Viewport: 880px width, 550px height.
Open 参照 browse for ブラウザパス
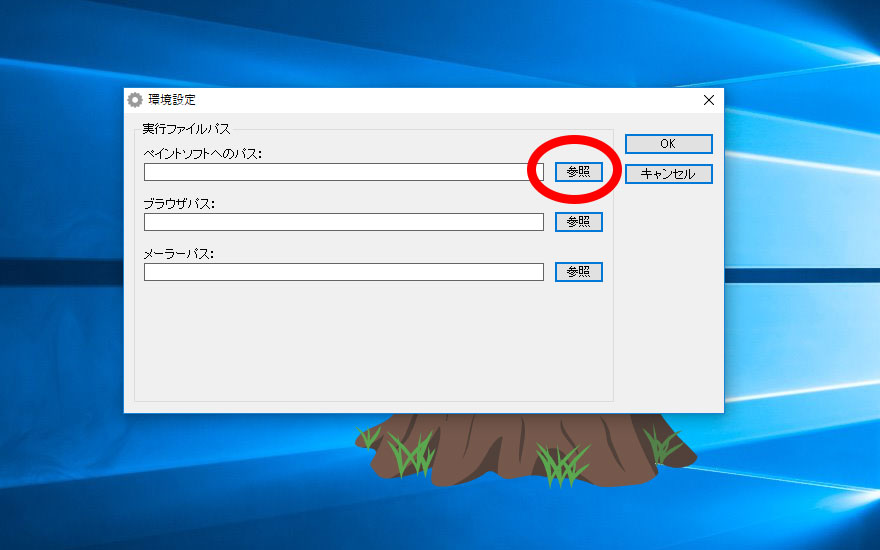coord(579,222)
